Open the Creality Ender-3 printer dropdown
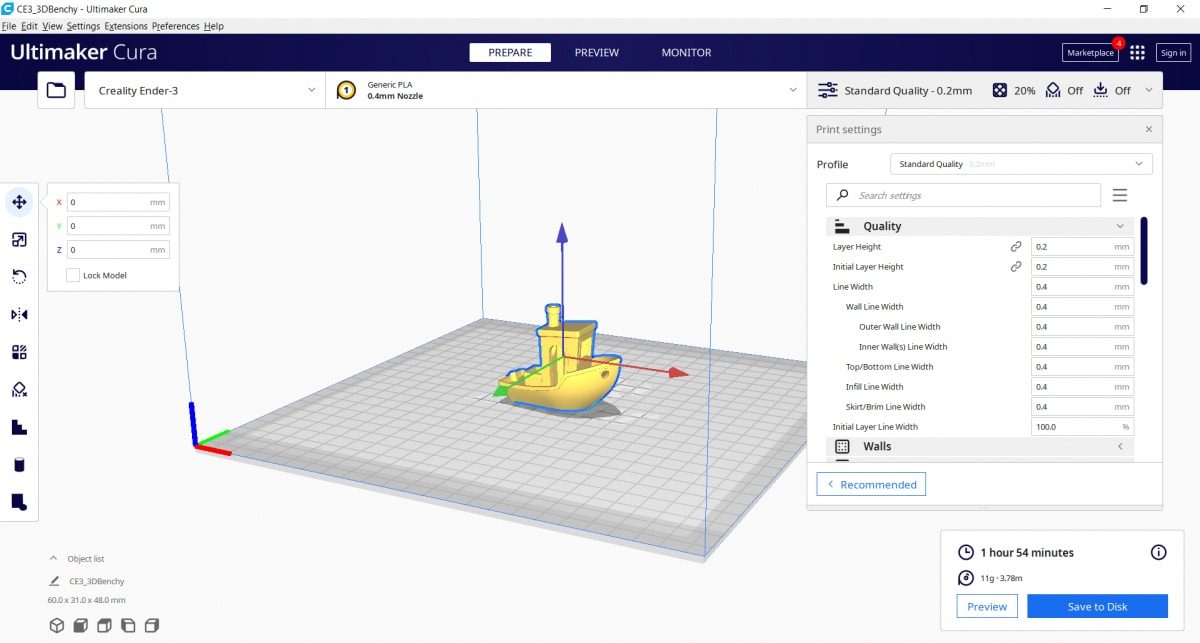Screen dimensions: 1200x643 pyautogui.click(x=205, y=90)
